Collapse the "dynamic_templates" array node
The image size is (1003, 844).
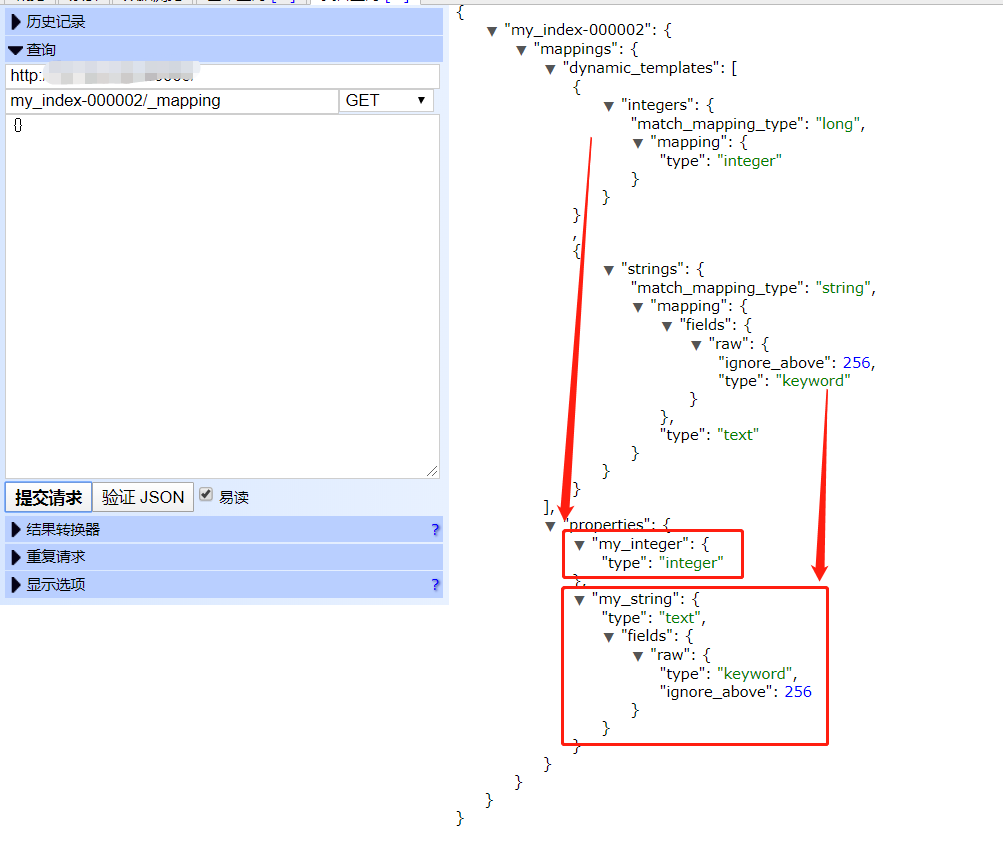point(550,69)
